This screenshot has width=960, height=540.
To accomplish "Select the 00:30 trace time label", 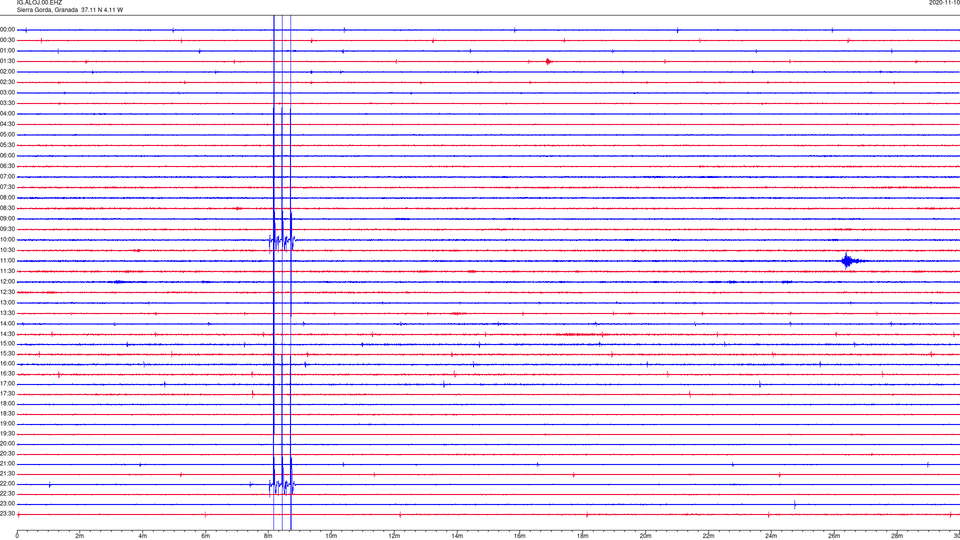I will [7, 40].
